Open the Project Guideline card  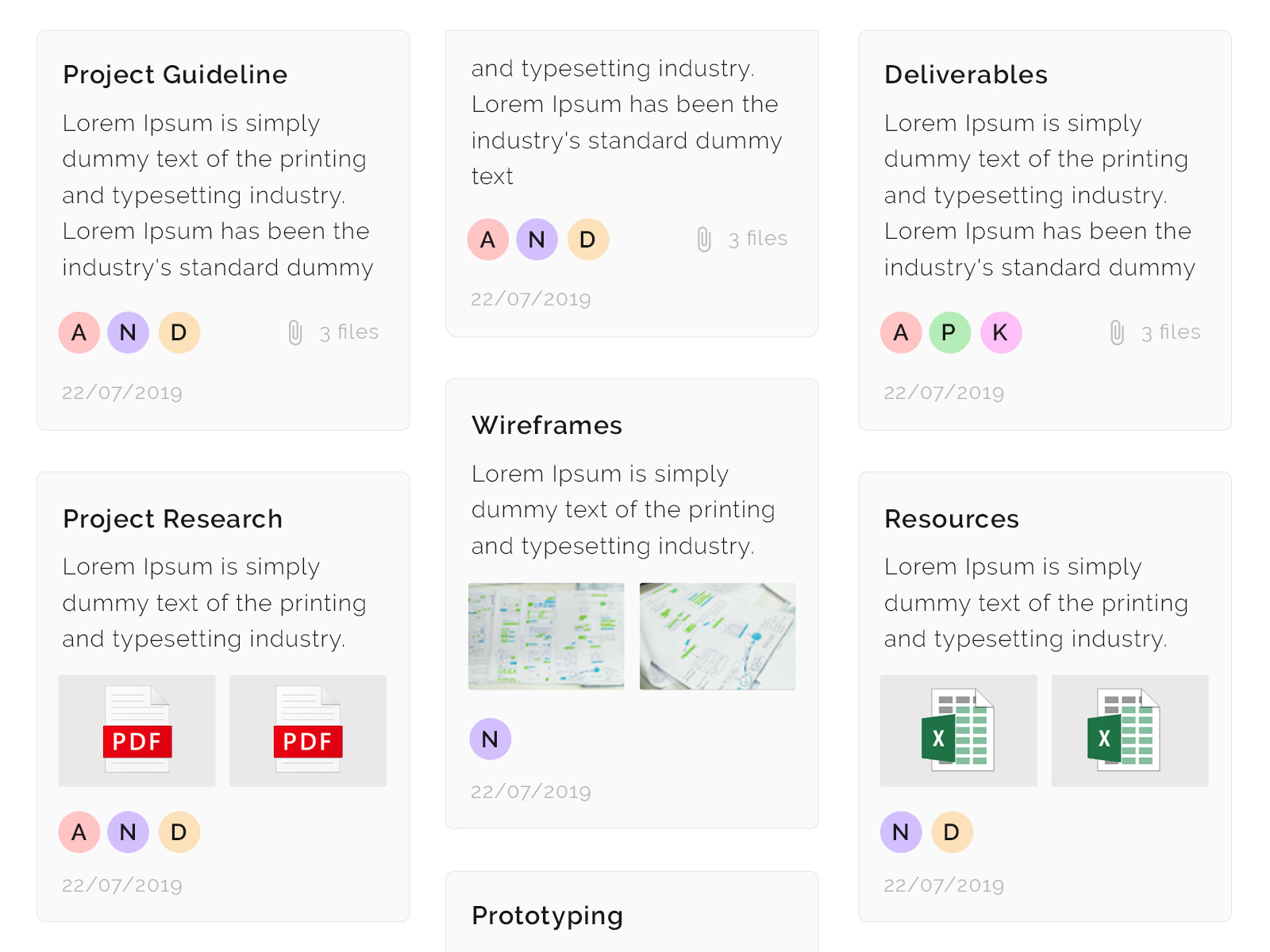[175, 75]
